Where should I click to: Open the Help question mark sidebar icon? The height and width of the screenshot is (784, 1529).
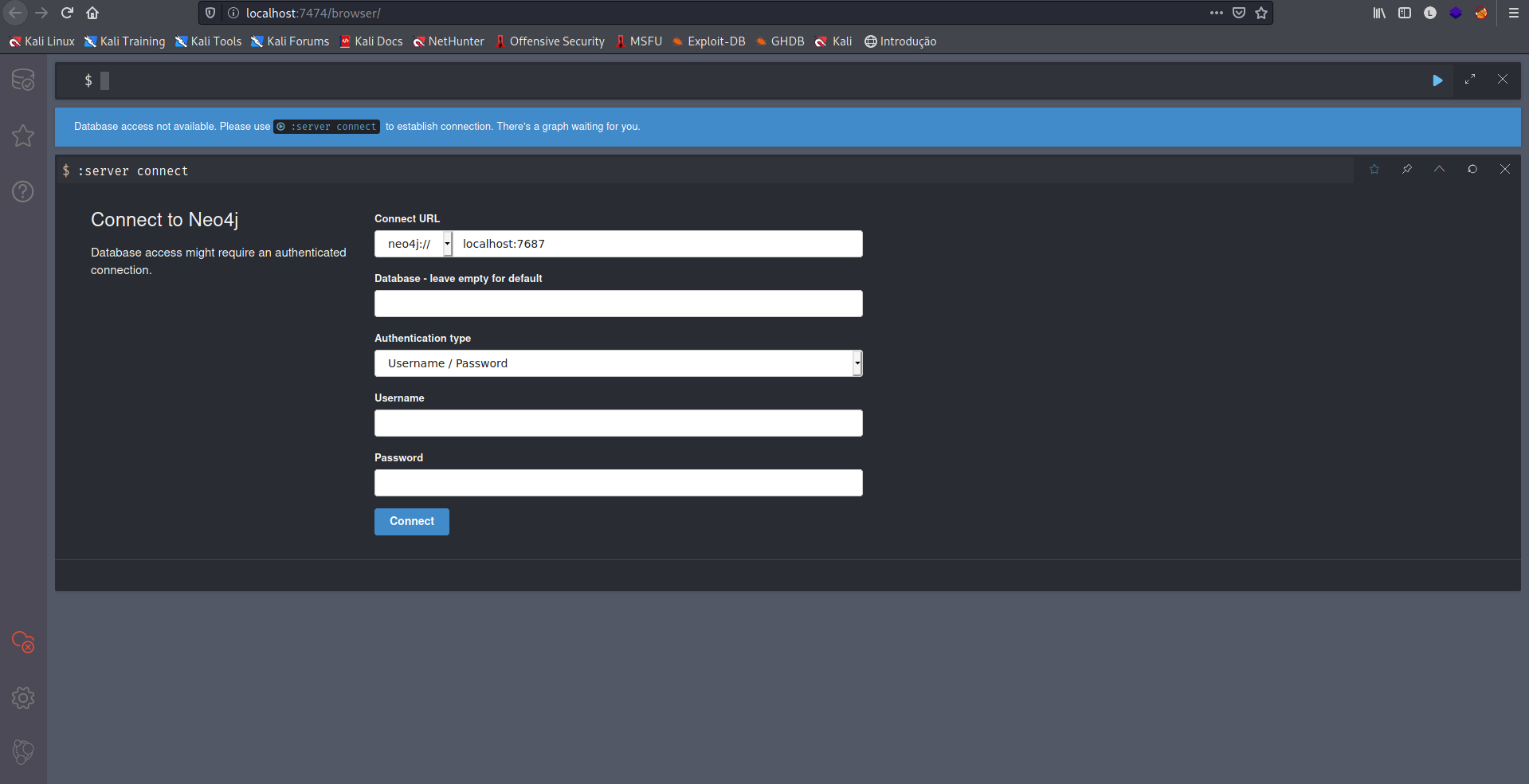point(23,191)
